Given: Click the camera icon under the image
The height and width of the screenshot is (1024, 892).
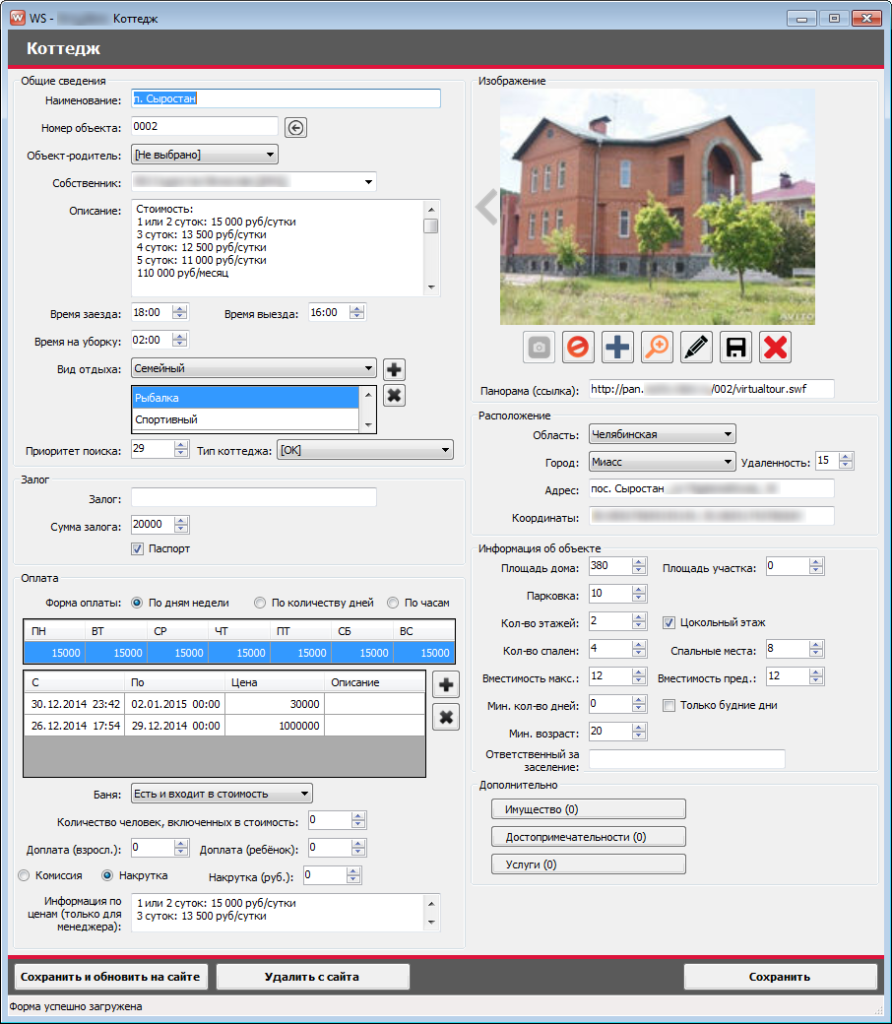Looking at the screenshot, I should 539,347.
